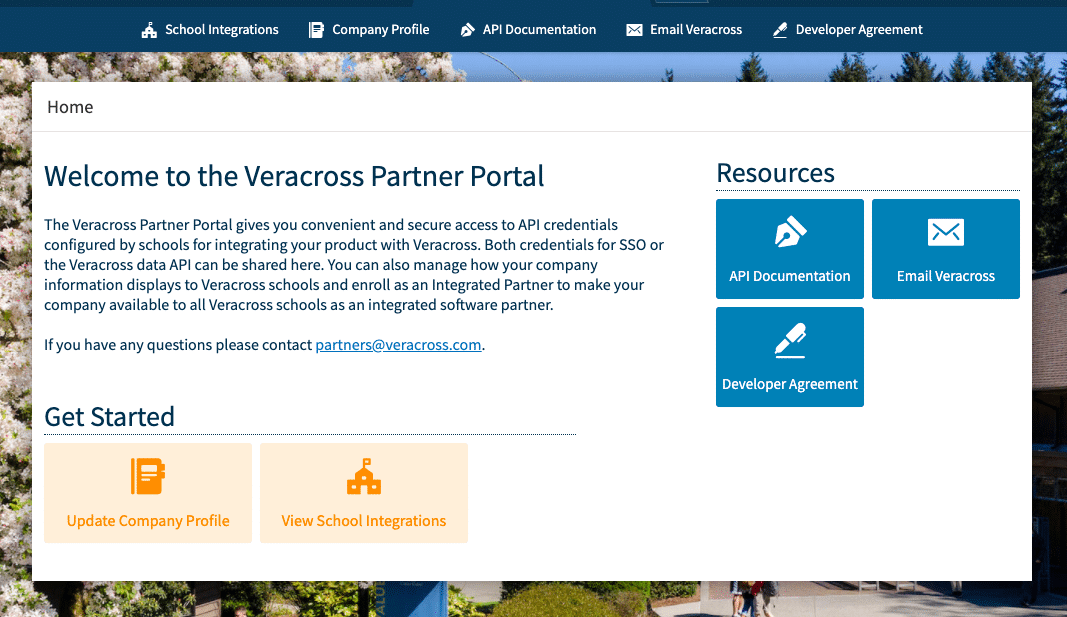Click the Resources heading

point(775,173)
